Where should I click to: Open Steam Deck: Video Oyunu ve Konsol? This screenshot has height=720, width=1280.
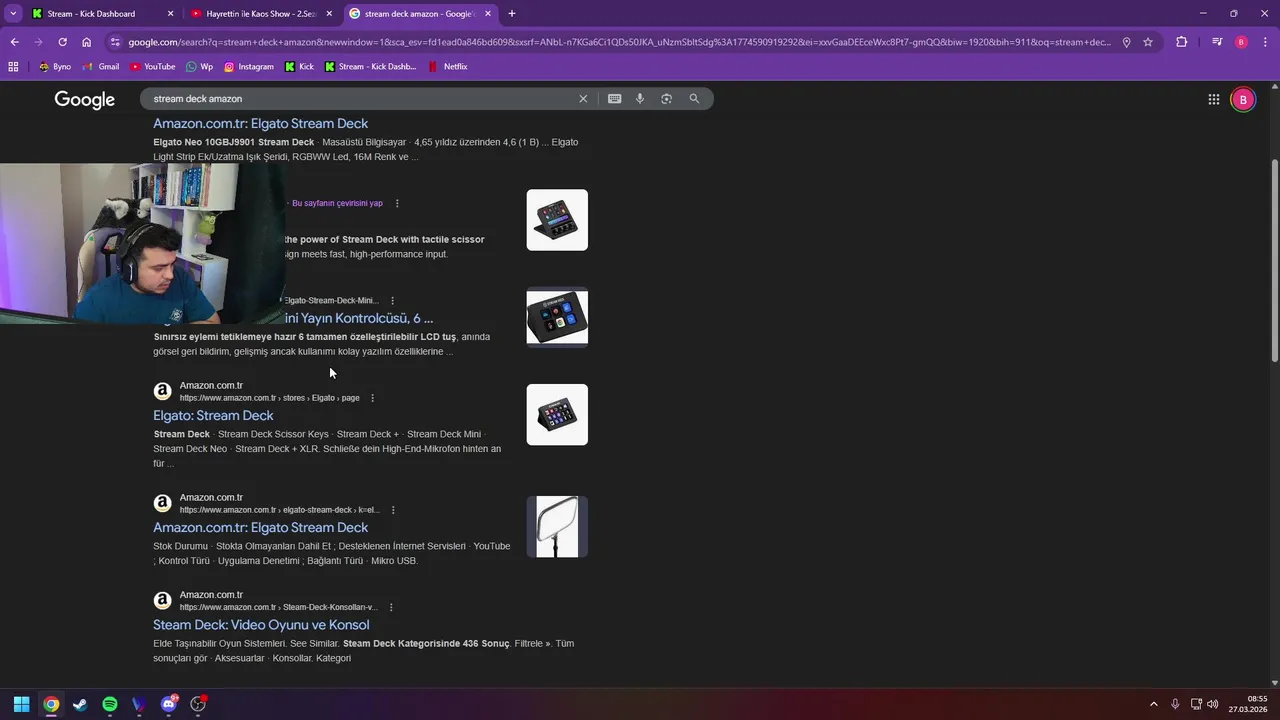click(x=261, y=625)
